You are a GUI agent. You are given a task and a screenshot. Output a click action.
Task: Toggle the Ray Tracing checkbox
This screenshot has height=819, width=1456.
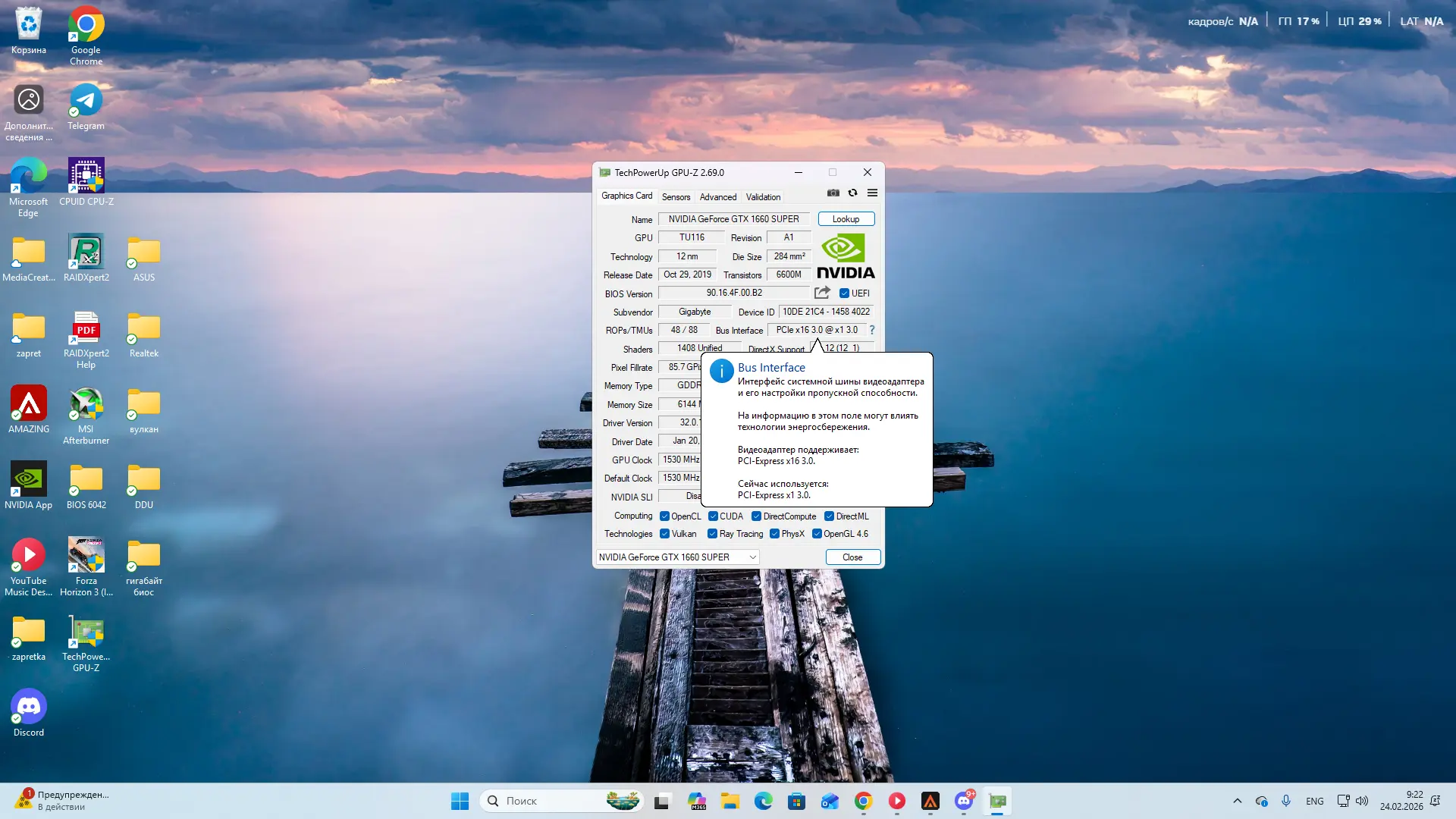pyautogui.click(x=712, y=534)
